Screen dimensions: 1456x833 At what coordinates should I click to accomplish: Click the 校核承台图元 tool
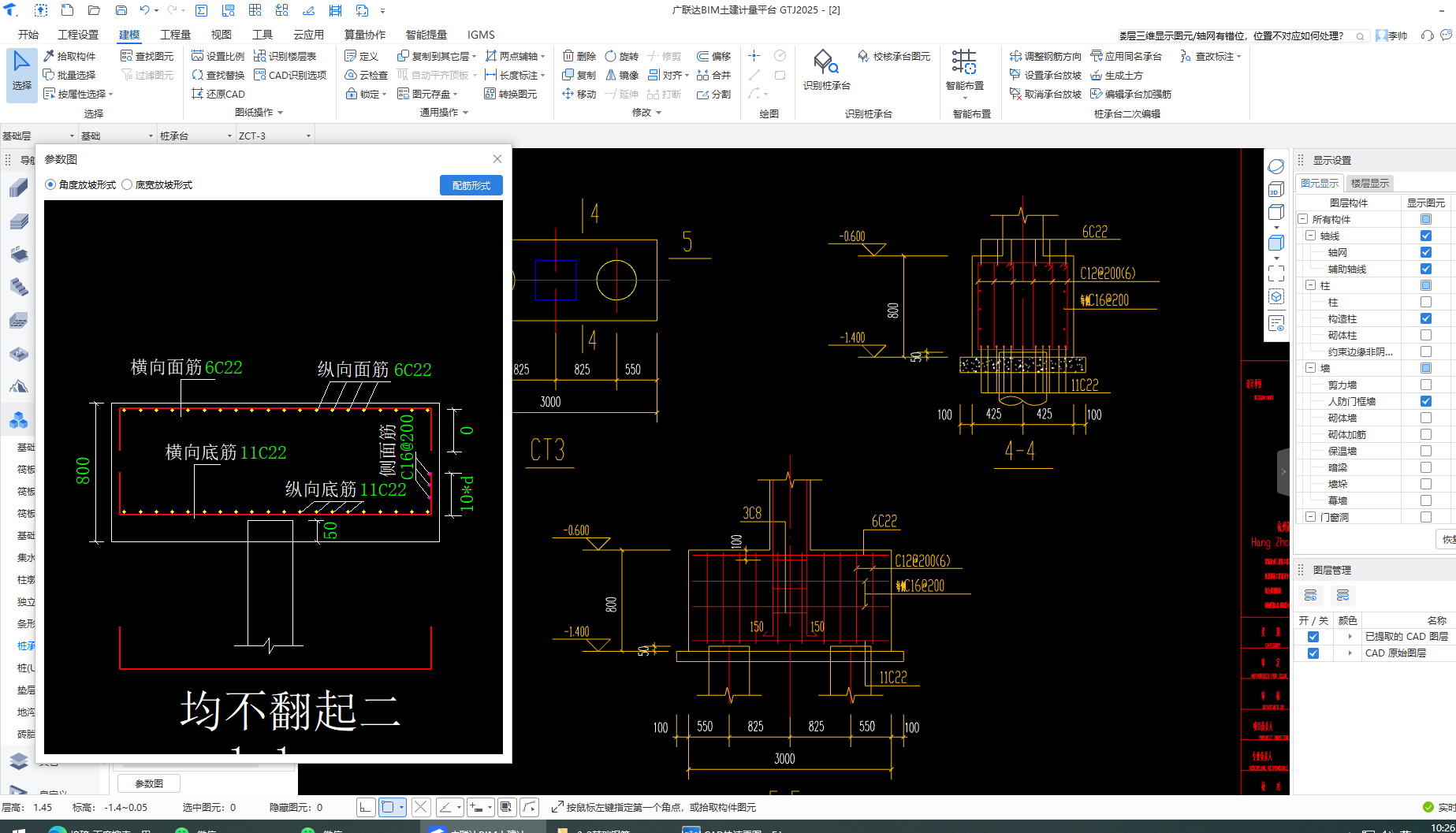click(894, 56)
